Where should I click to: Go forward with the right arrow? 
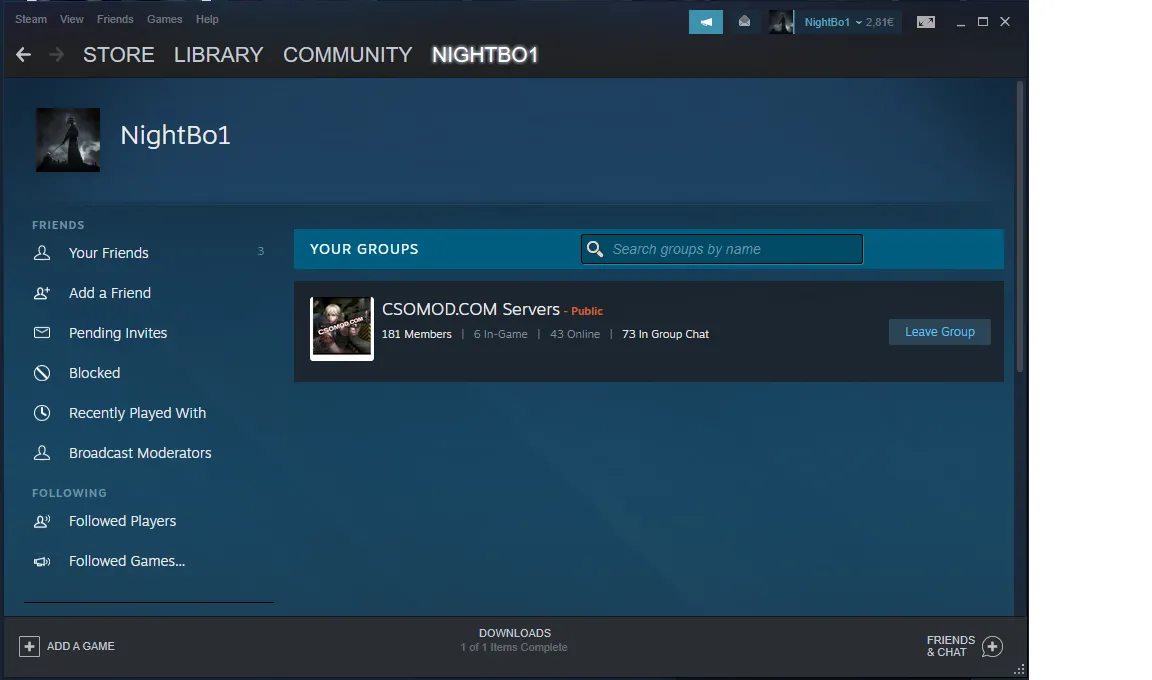[x=57, y=54]
